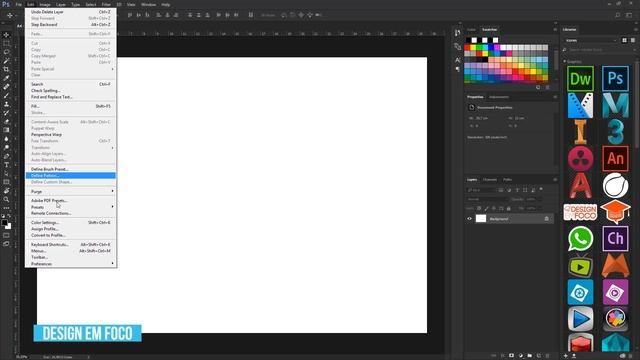640x360 pixels.
Task: Swap foreground and background colors
Action: coord(9,216)
